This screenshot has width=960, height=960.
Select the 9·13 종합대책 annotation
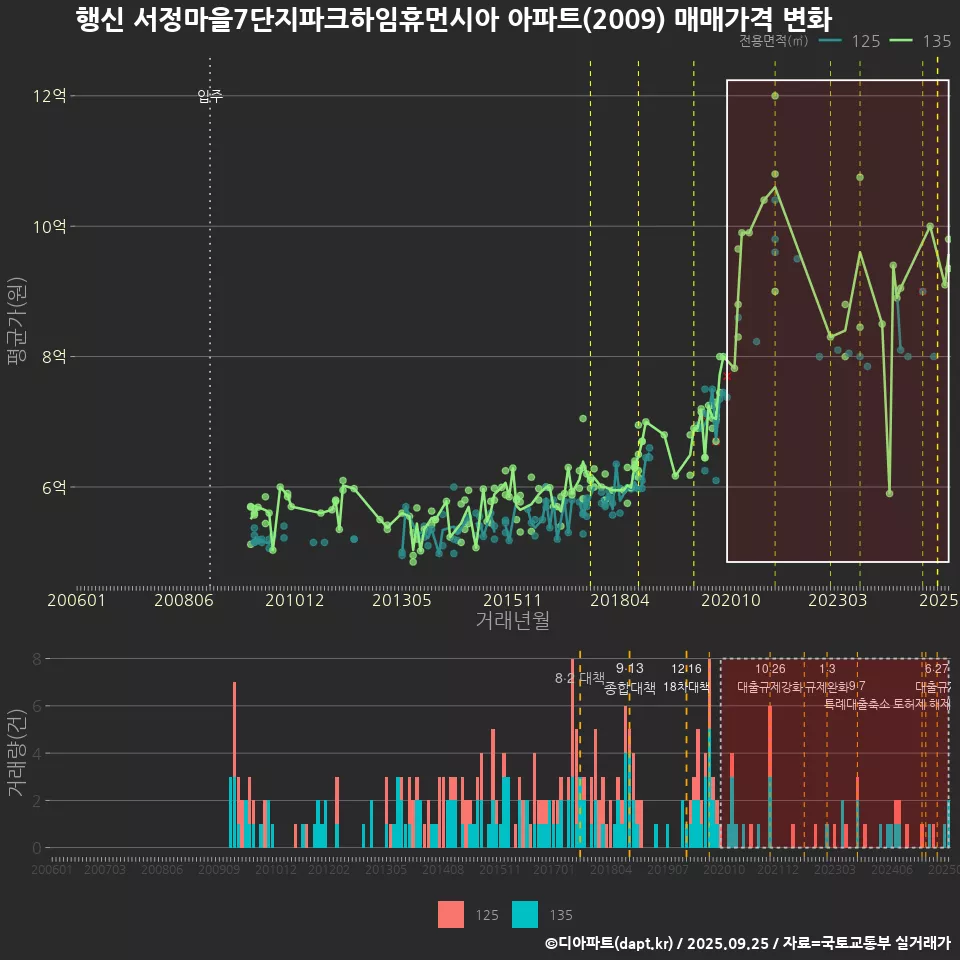[630, 679]
